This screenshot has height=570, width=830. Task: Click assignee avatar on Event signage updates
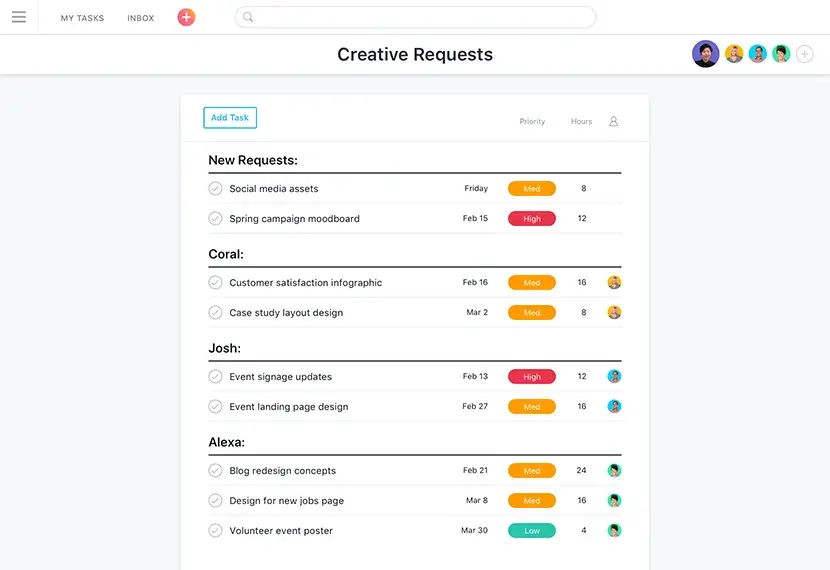[614, 377]
